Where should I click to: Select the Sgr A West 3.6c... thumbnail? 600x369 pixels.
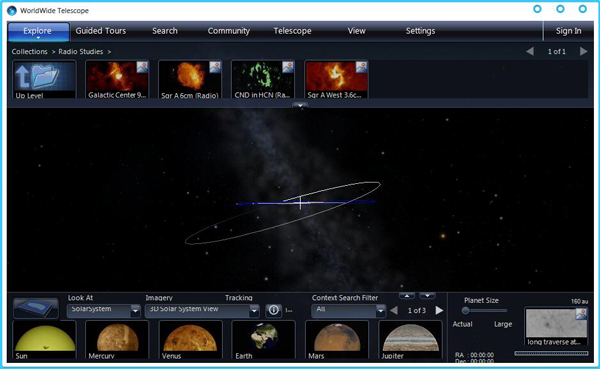(336, 80)
